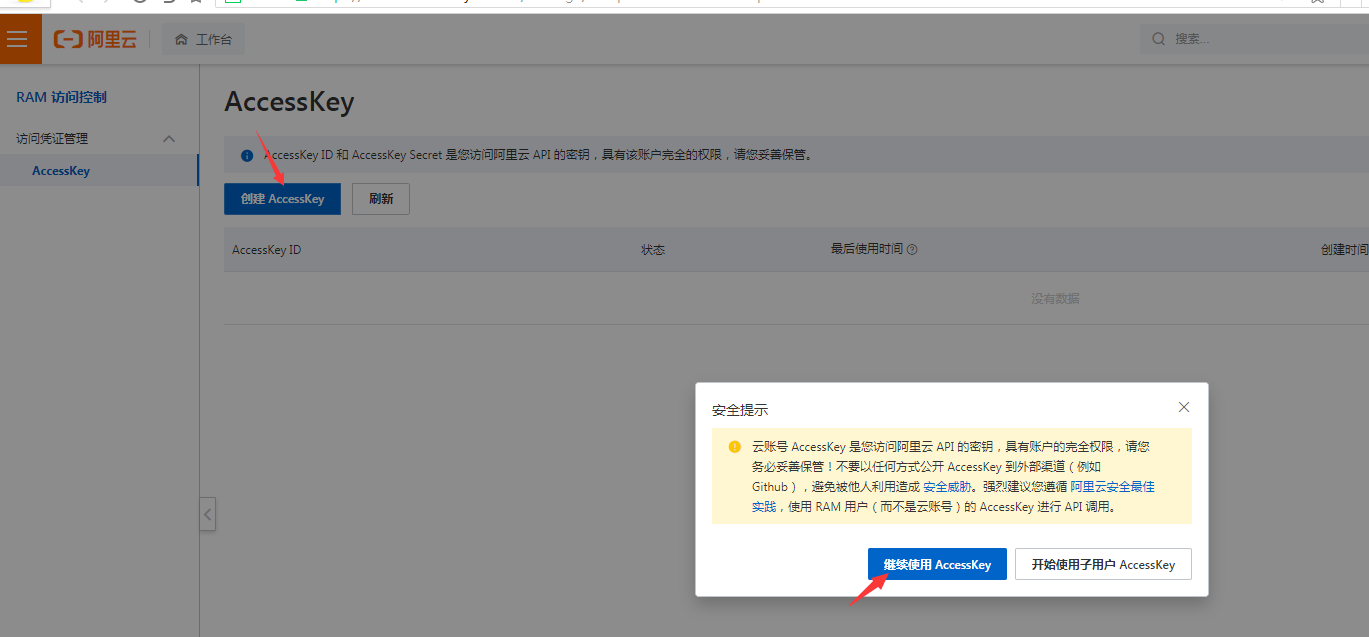Click the Alibaba Cloud logo
The image size is (1369, 637).
(x=95, y=39)
